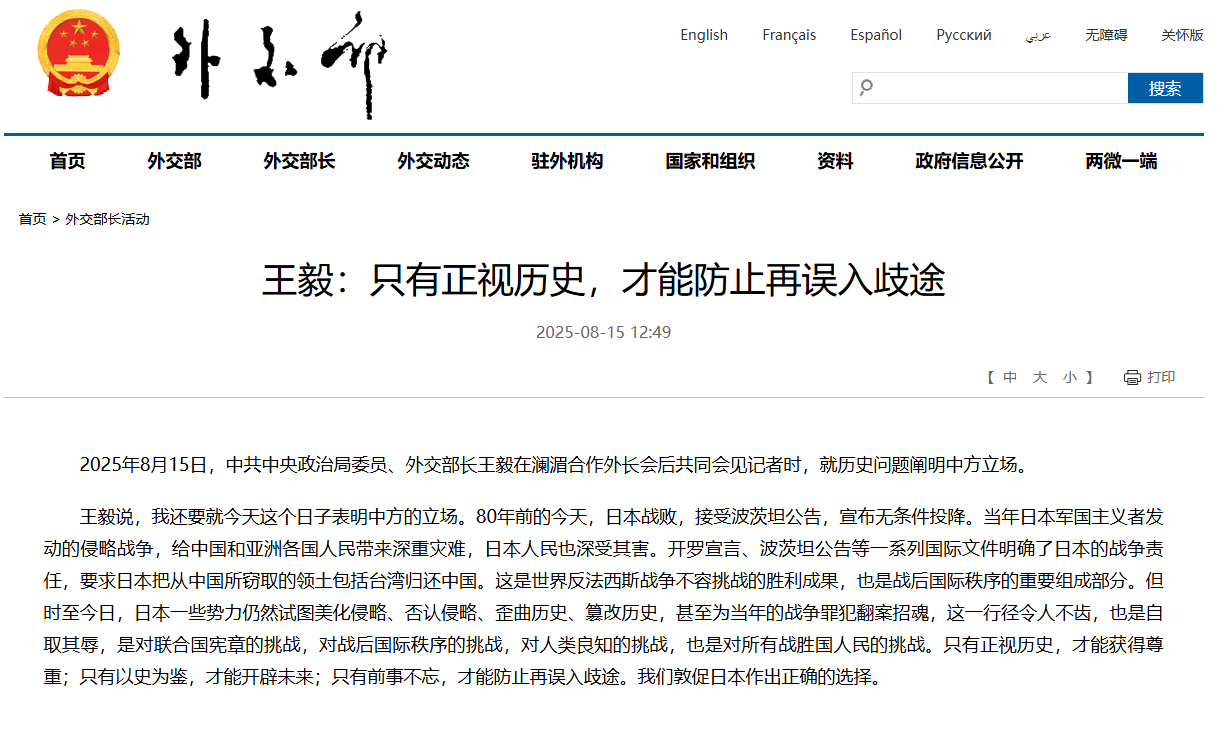Viewport: 1229px width, 734px height.
Task: Click the paragraph starting 2025年8月15日
Action: coord(553,464)
